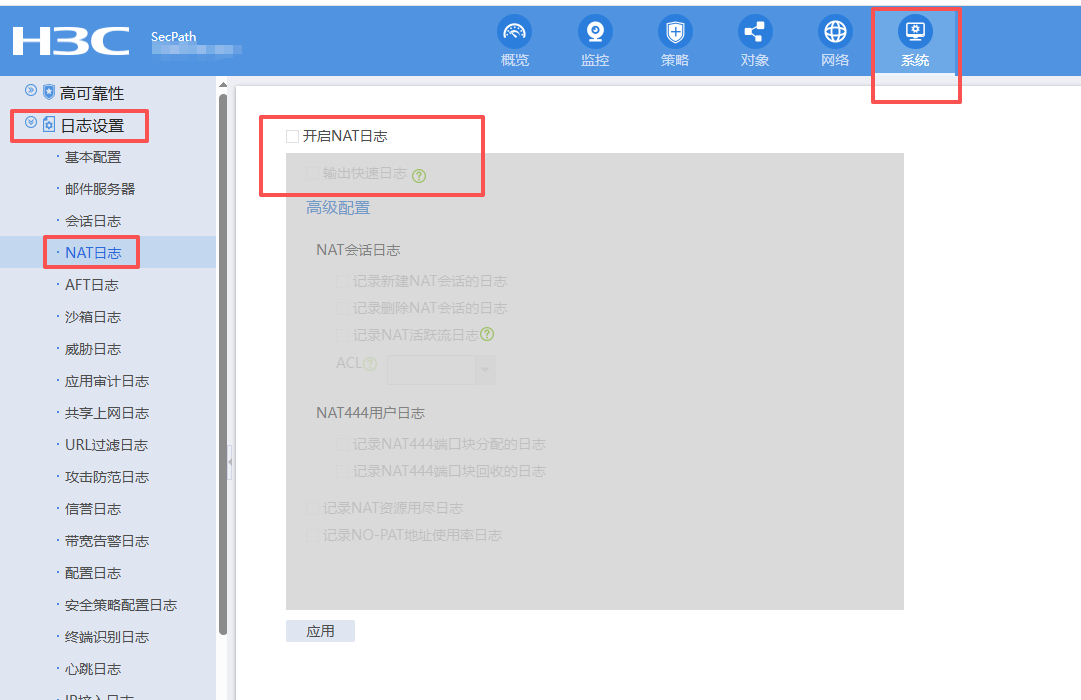Collapse the 日志设置 tree section
Screen dimensions: 1081x700
pyautogui.click(x=31, y=123)
